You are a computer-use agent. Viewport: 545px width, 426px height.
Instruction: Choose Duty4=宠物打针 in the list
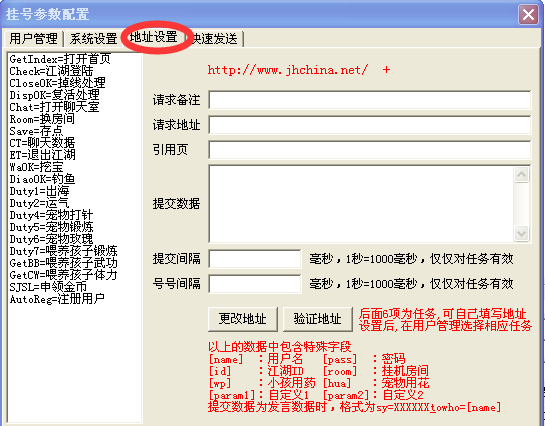click(x=51, y=215)
